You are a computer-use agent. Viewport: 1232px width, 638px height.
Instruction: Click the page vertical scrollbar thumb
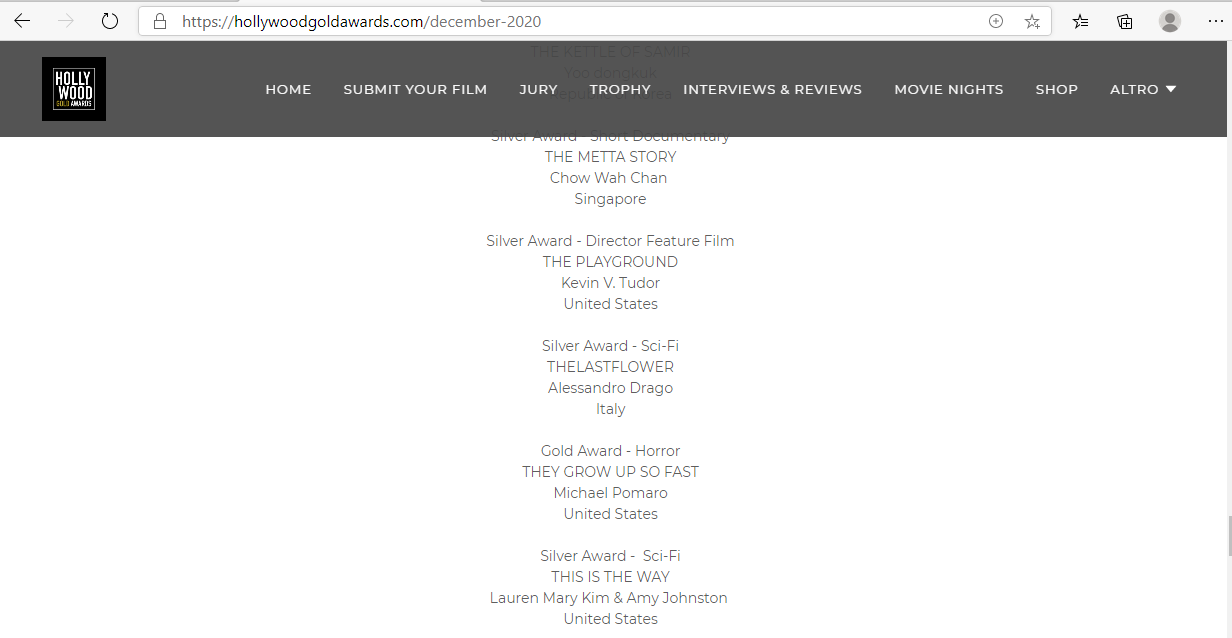point(1227,535)
